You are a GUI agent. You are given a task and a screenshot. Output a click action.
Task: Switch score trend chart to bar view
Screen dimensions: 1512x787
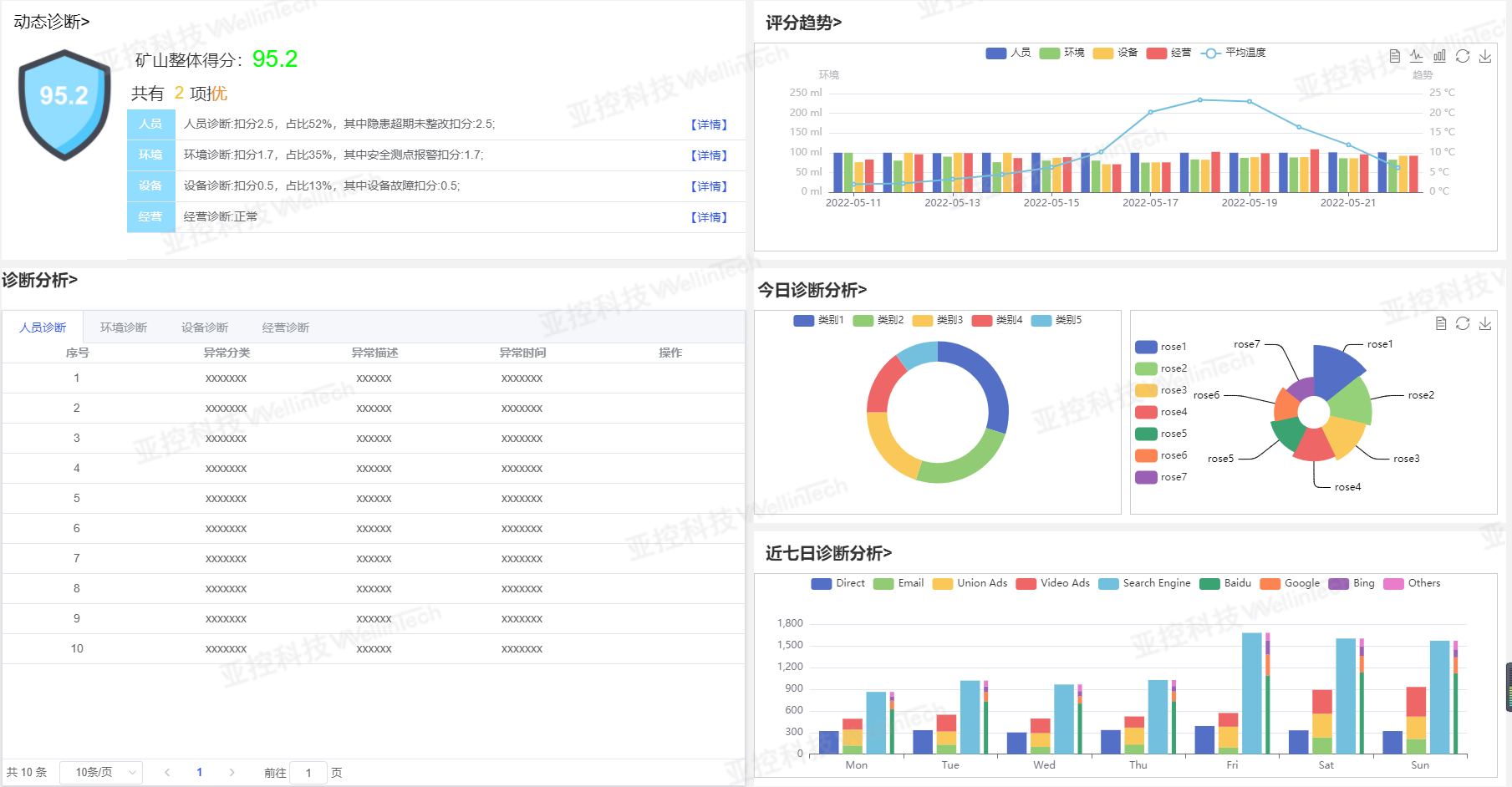[1439, 56]
